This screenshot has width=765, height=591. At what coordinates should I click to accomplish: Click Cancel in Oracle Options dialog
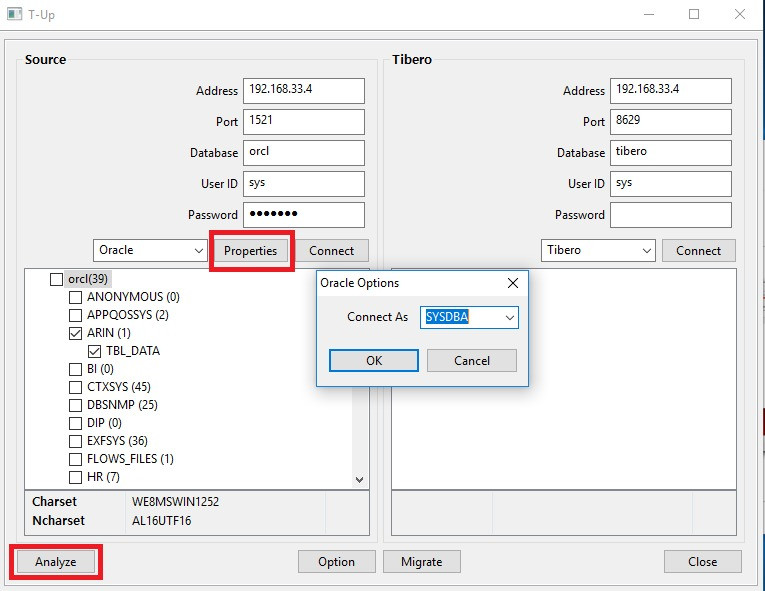coord(472,361)
